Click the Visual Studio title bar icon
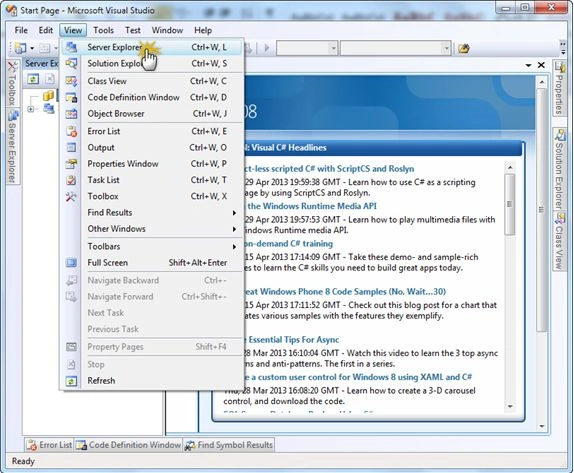 (x=11, y=10)
